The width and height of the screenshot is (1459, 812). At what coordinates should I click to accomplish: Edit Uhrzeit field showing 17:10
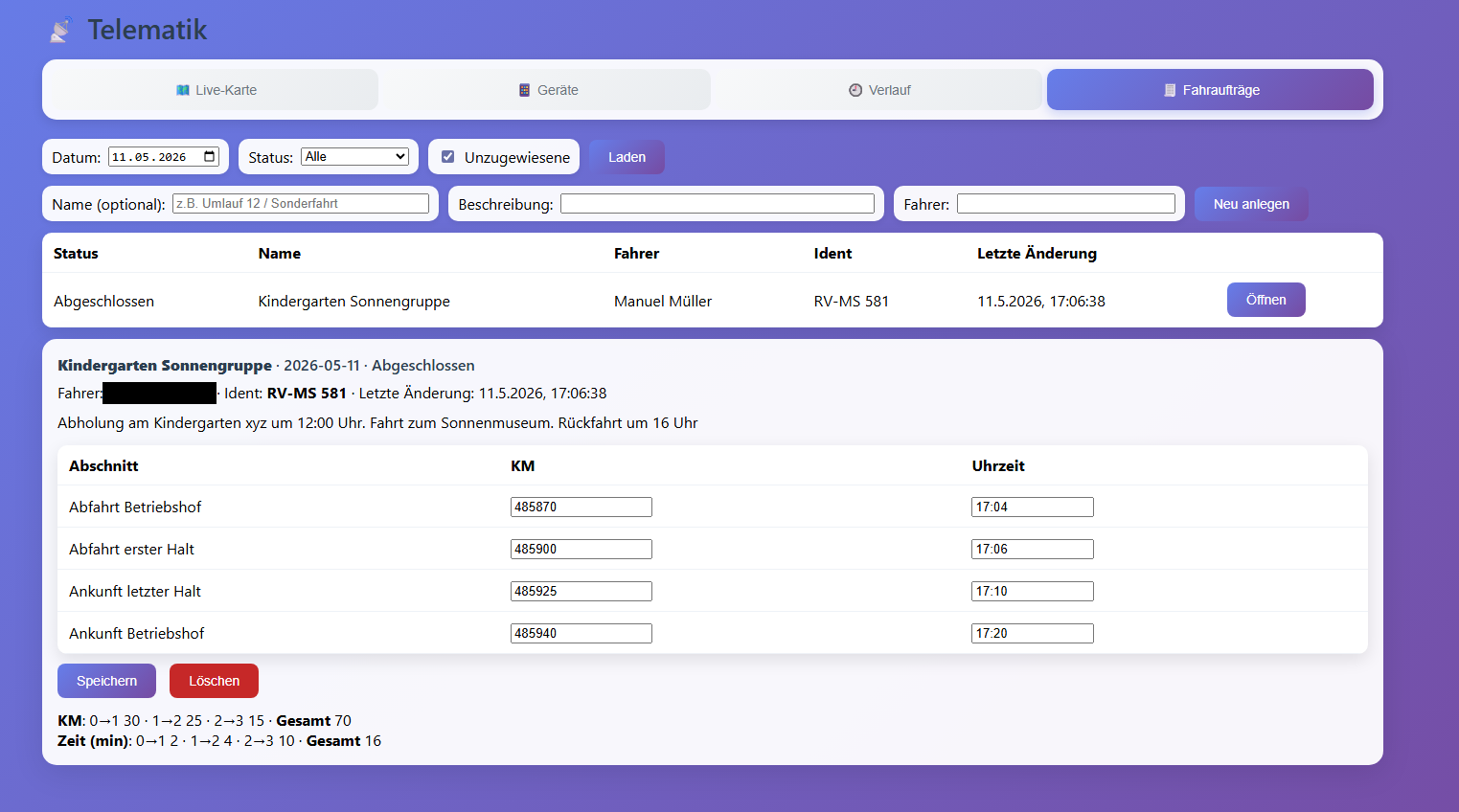(1033, 591)
